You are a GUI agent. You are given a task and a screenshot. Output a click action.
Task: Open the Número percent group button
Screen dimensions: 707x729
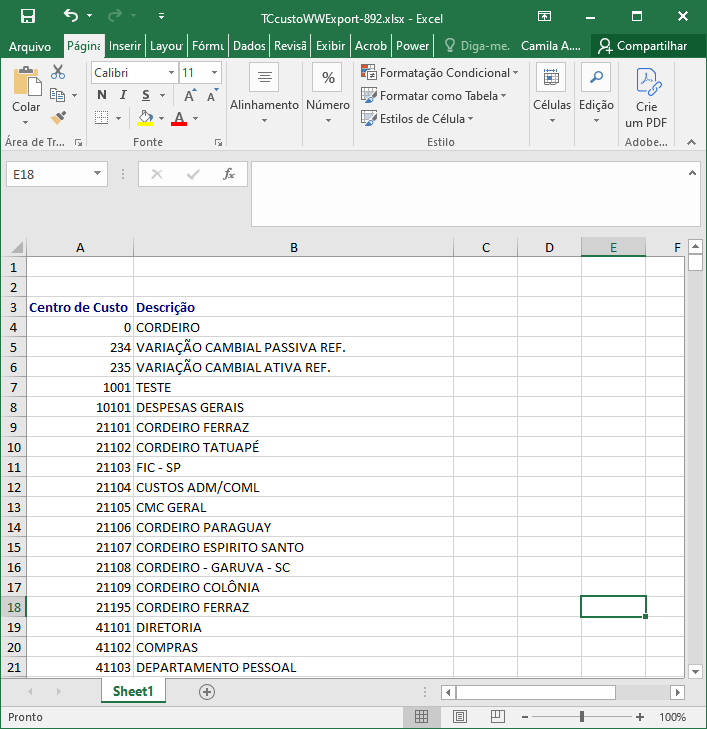coord(328,94)
